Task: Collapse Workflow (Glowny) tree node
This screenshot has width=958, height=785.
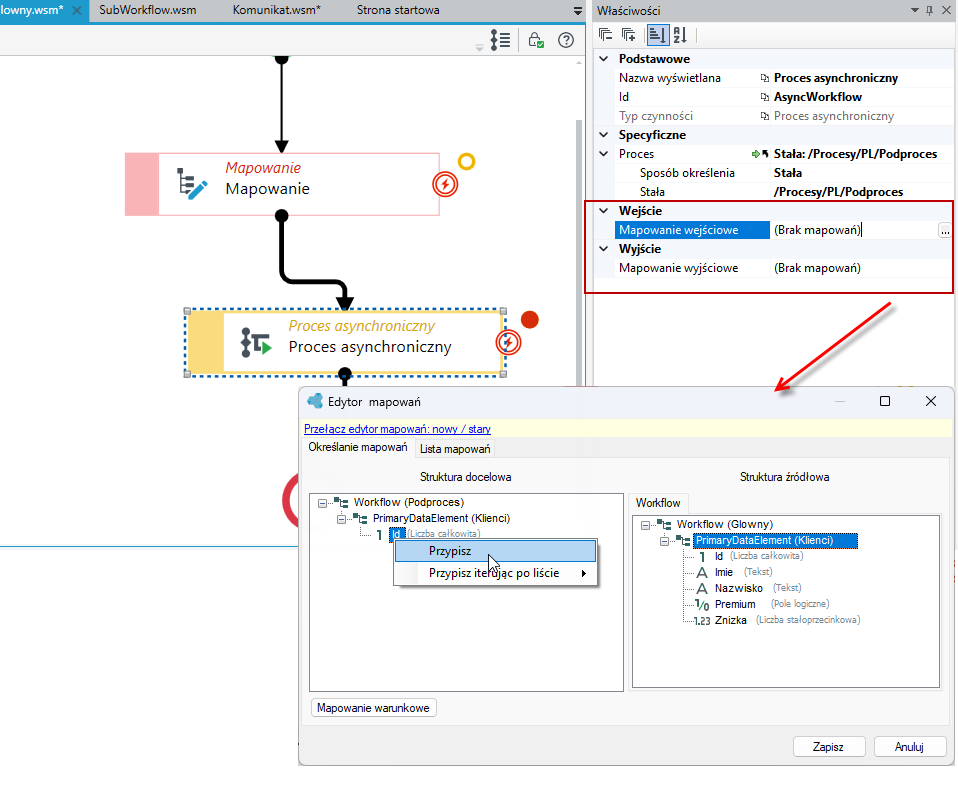Action: [x=645, y=525]
